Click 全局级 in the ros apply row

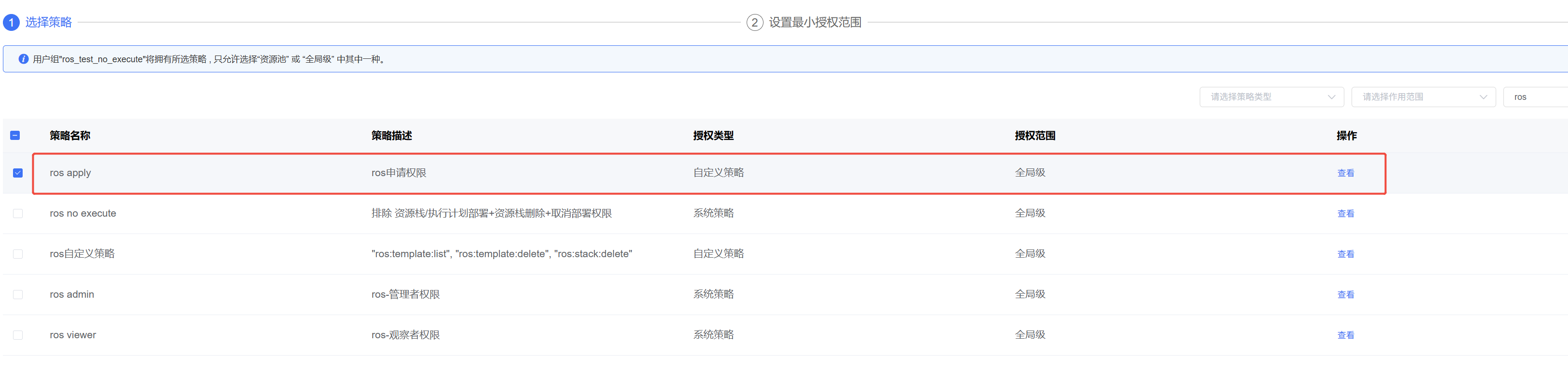1030,172
